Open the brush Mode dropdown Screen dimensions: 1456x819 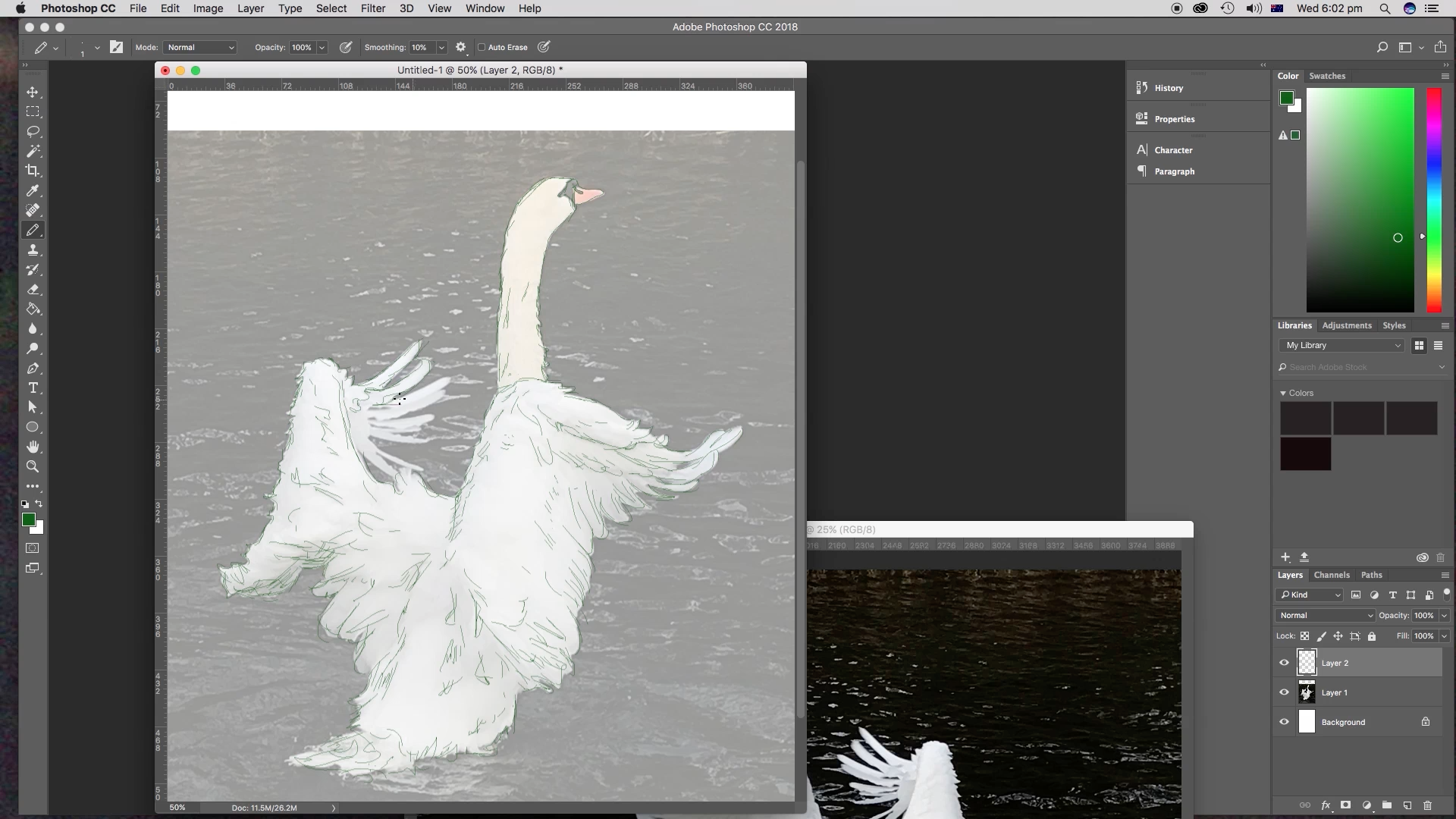[200, 47]
